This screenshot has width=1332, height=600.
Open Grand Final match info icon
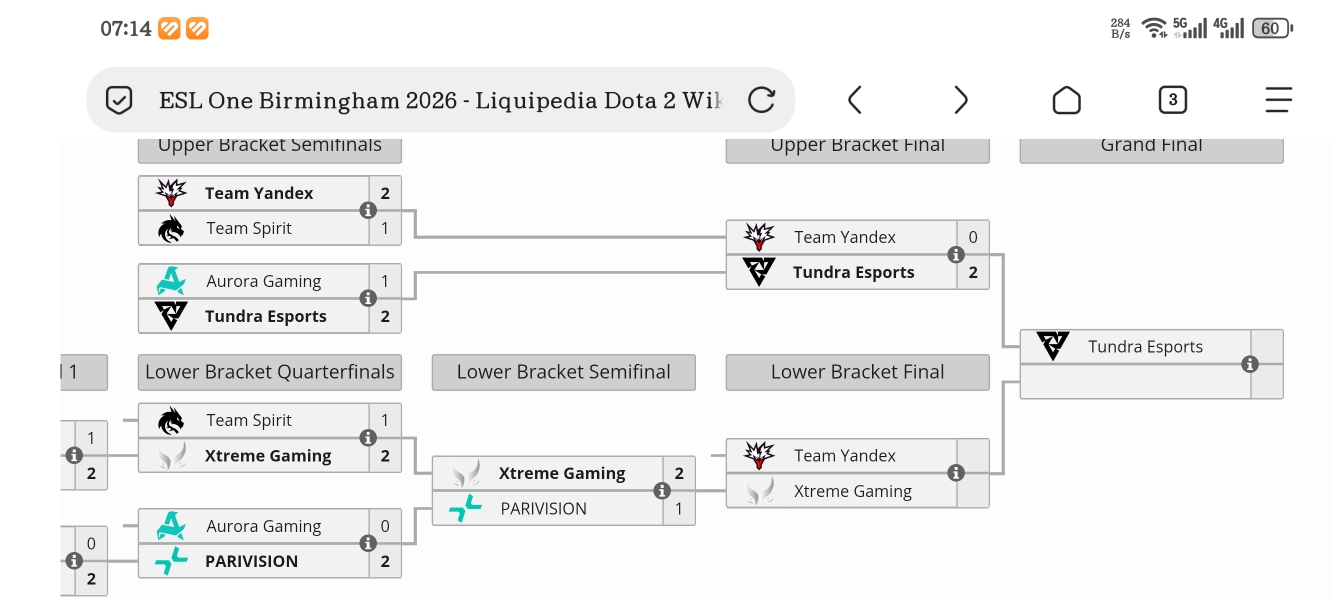[x=1250, y=365]
